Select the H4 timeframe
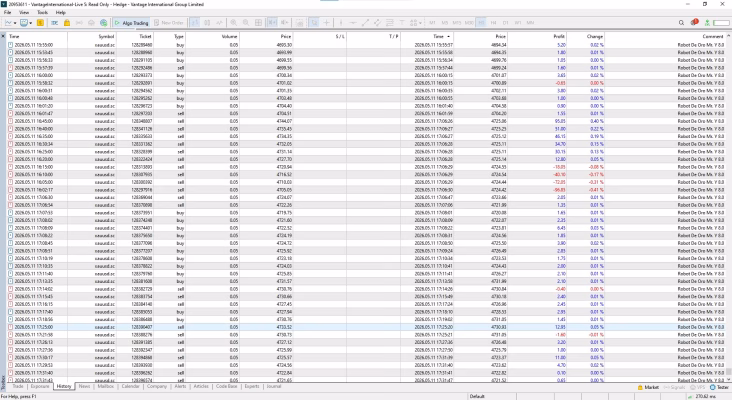Image resolution: width=732 pixels, height=400 pixels. tap(493, 22)
